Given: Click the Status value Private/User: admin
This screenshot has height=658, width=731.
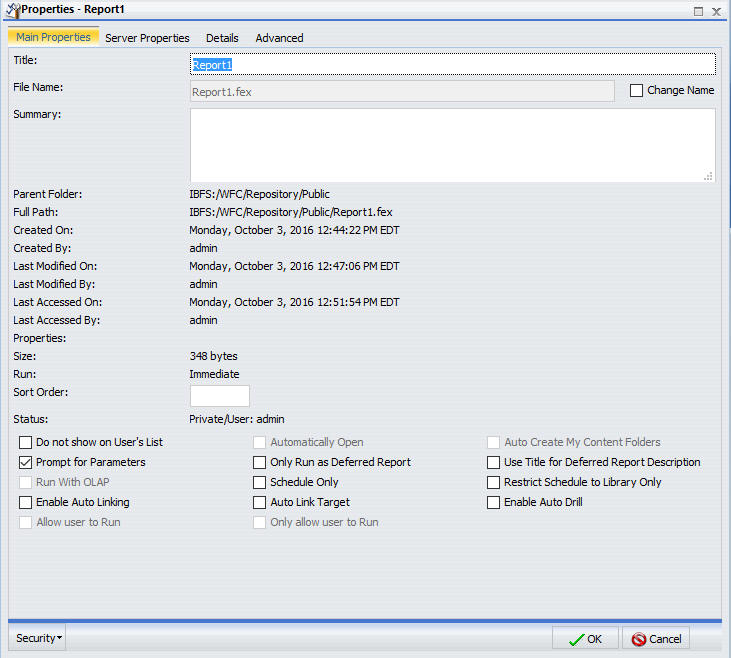Looking at the screenshot, I should click(x=236, y=419).
